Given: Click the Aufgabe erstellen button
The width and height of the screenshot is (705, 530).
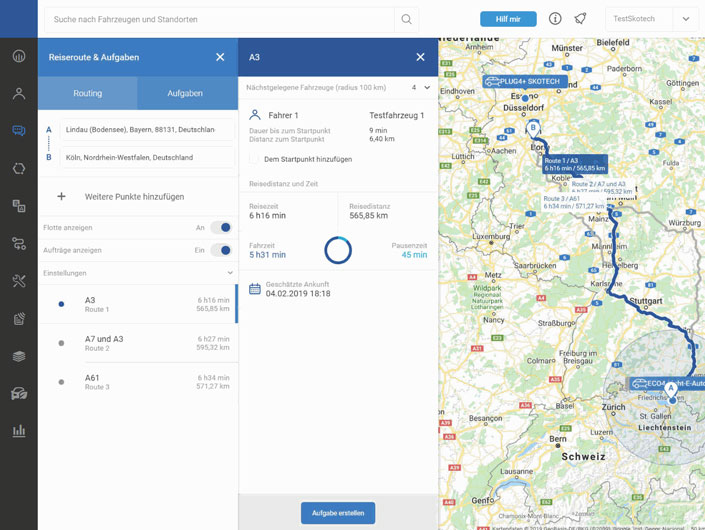Looking at the screenshot, I should tap(338, 513).
